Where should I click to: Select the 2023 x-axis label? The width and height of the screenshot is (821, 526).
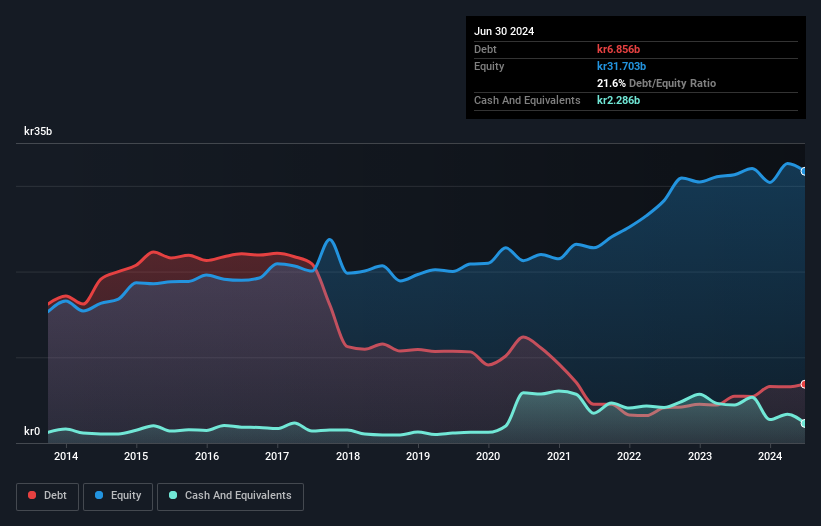700,456
